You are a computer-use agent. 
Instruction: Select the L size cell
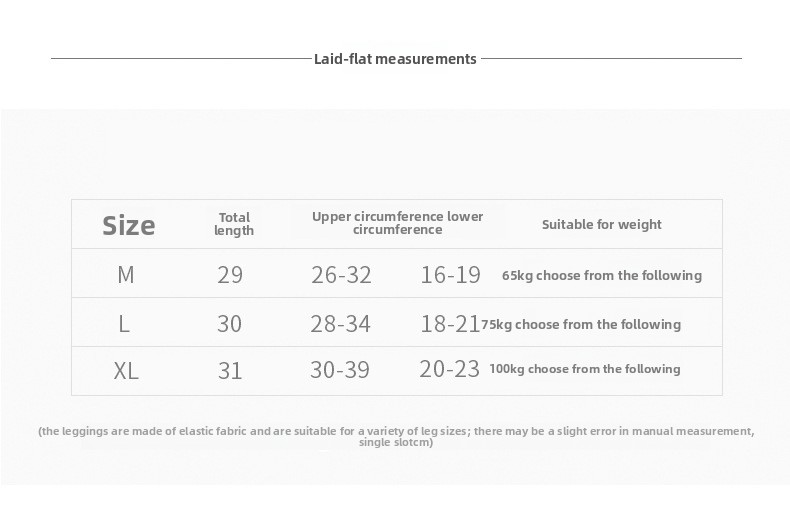click(x=124, y=324)
